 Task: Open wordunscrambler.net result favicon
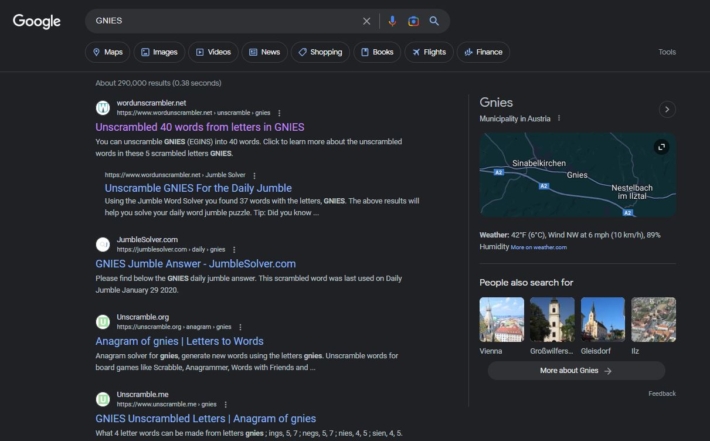pyautogui.click(x=103, y=108)
